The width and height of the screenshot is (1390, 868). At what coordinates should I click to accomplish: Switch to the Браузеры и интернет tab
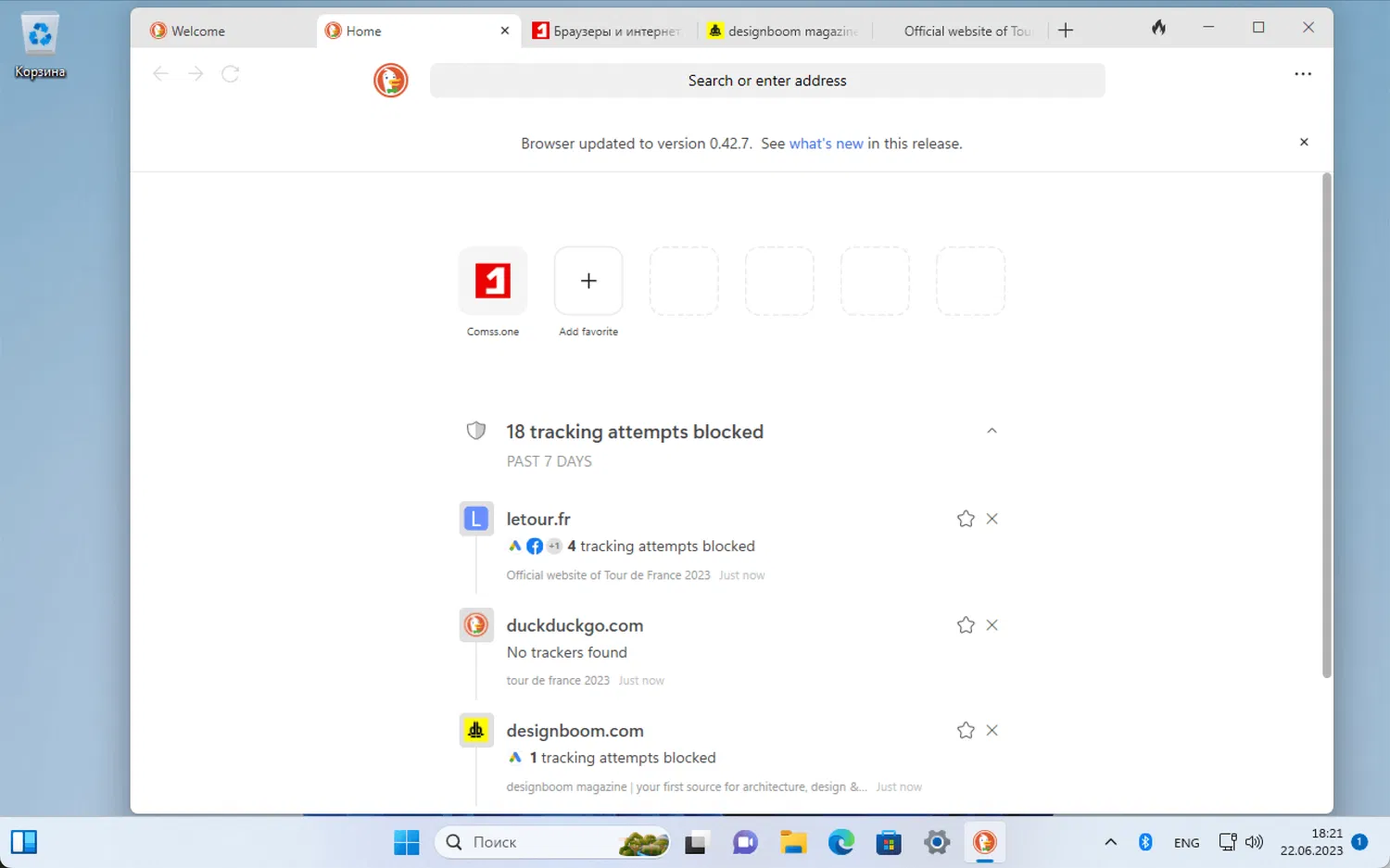pyautogui.click(x=607, y=31)
